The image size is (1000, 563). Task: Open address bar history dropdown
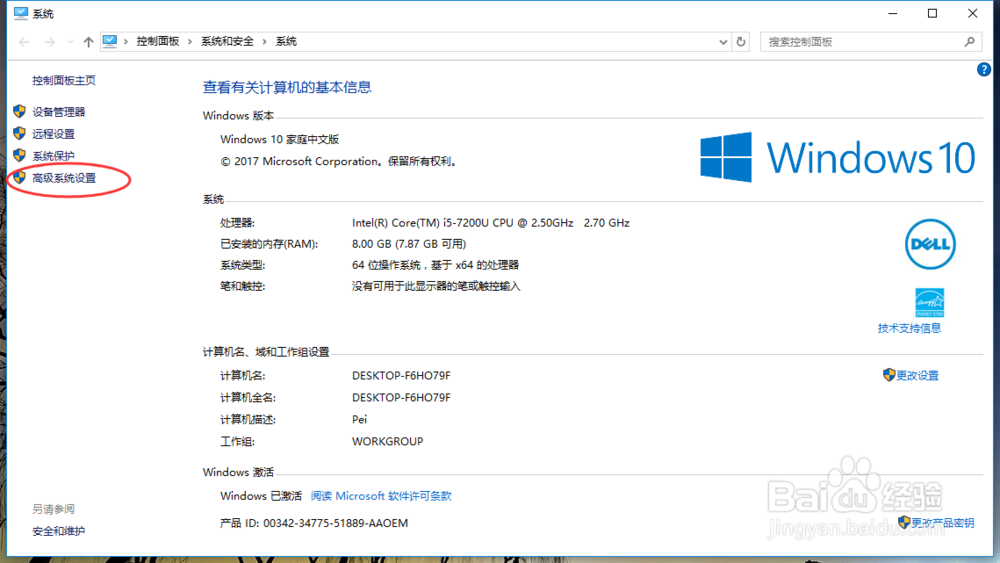[x=723, y=42]
